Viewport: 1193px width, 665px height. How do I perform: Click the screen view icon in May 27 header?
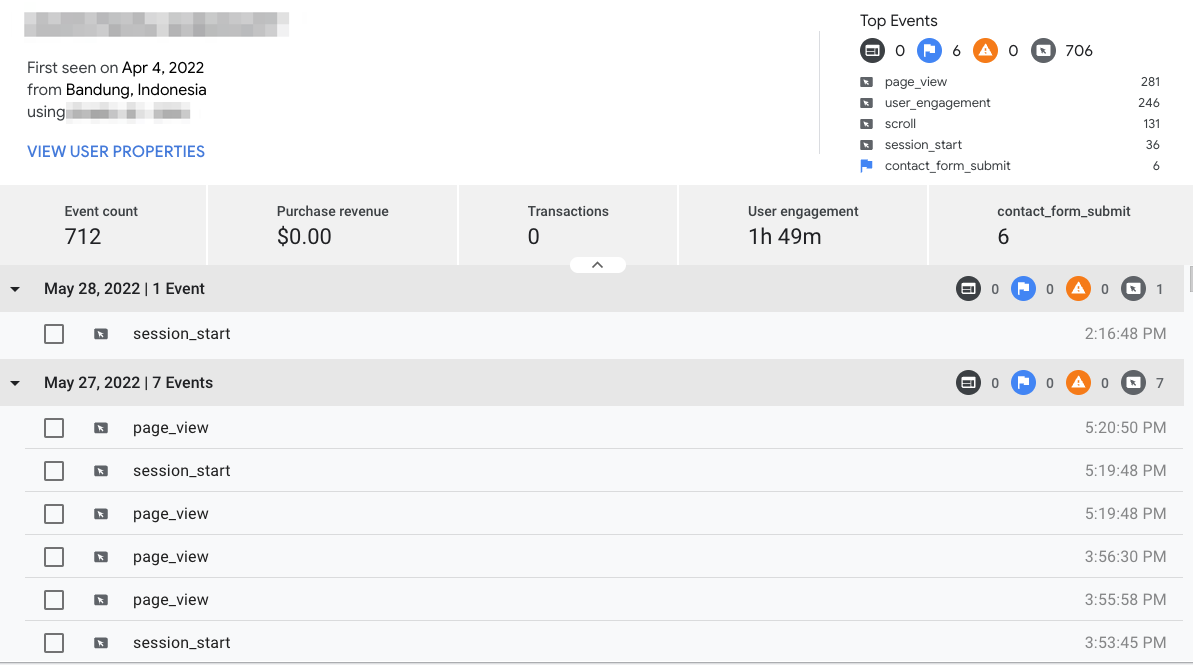pyautogui.click(x=968, y=383)
